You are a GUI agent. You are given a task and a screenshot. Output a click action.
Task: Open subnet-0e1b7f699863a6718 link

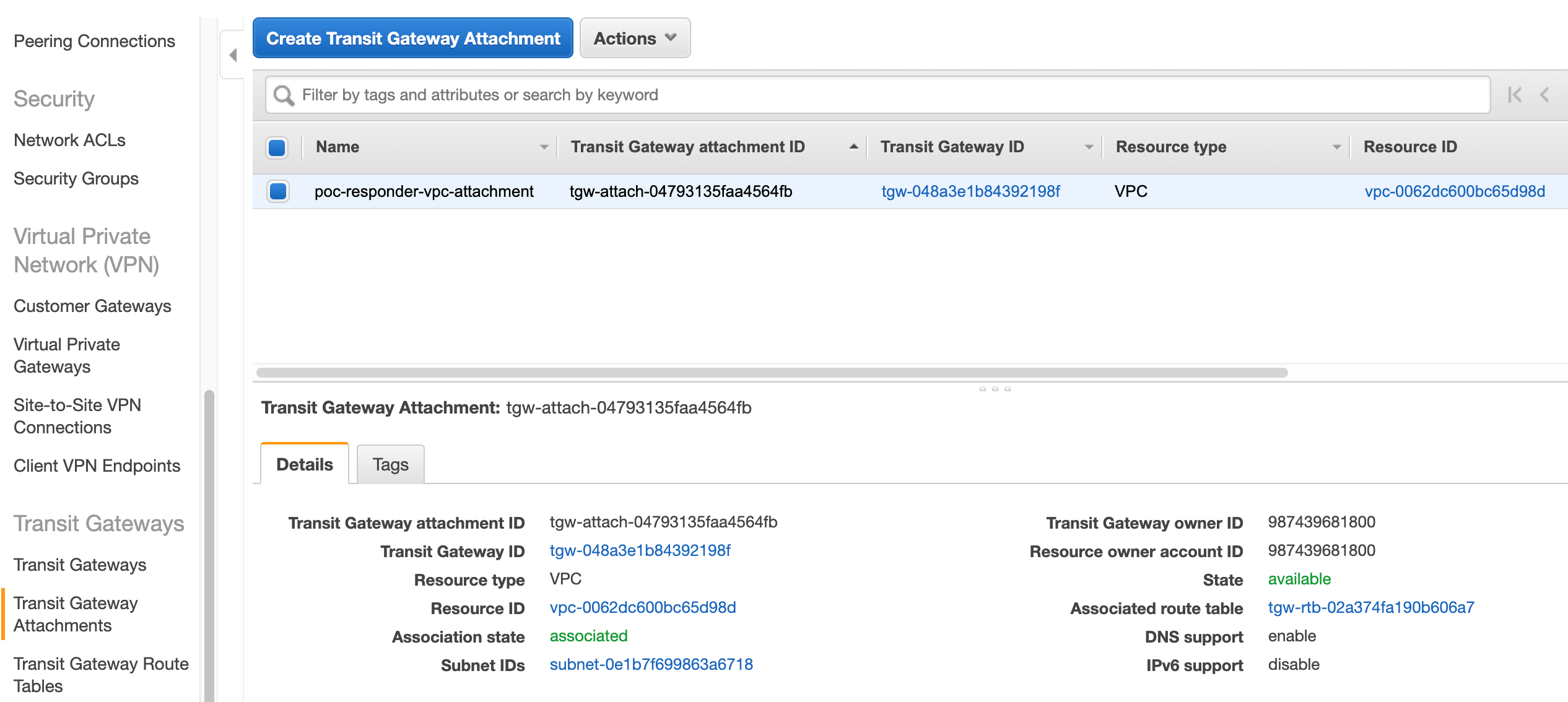pyautogui.click(x=651, y=664)
